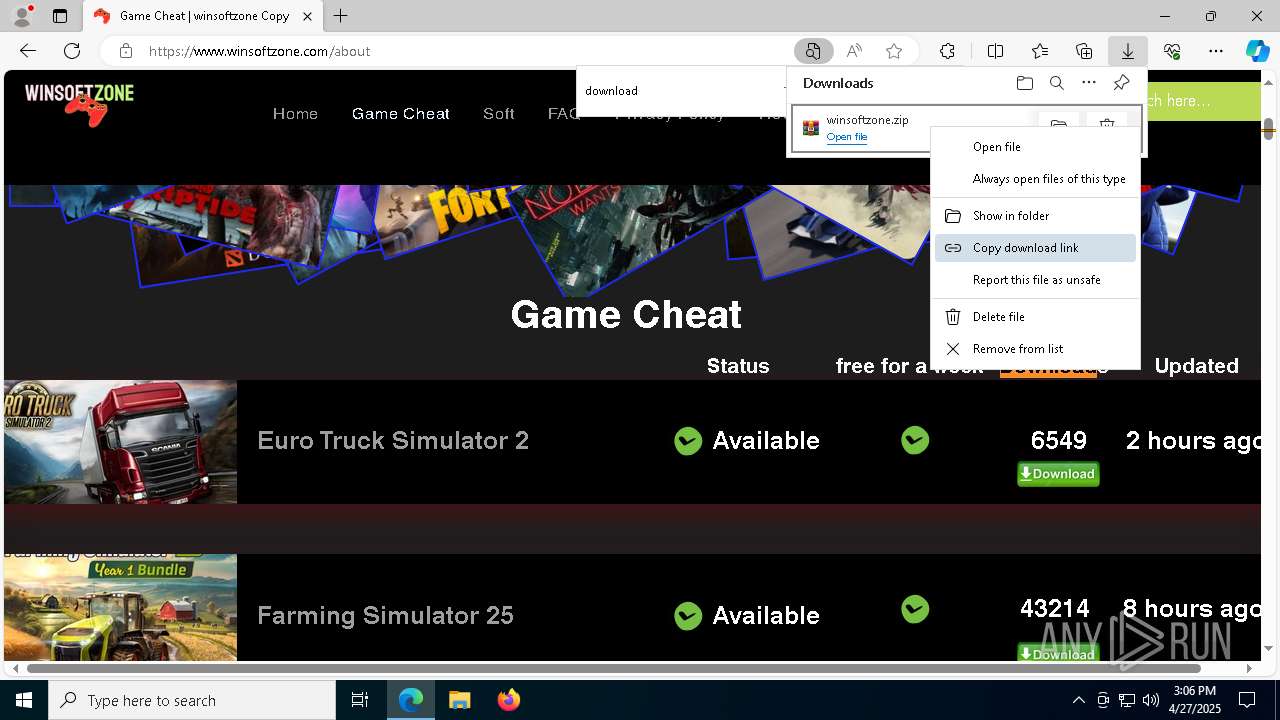This screenshot has height=720, width=1280.
Task: Open Settings and more ellipsis menu
Action: tap(1216, 51)
